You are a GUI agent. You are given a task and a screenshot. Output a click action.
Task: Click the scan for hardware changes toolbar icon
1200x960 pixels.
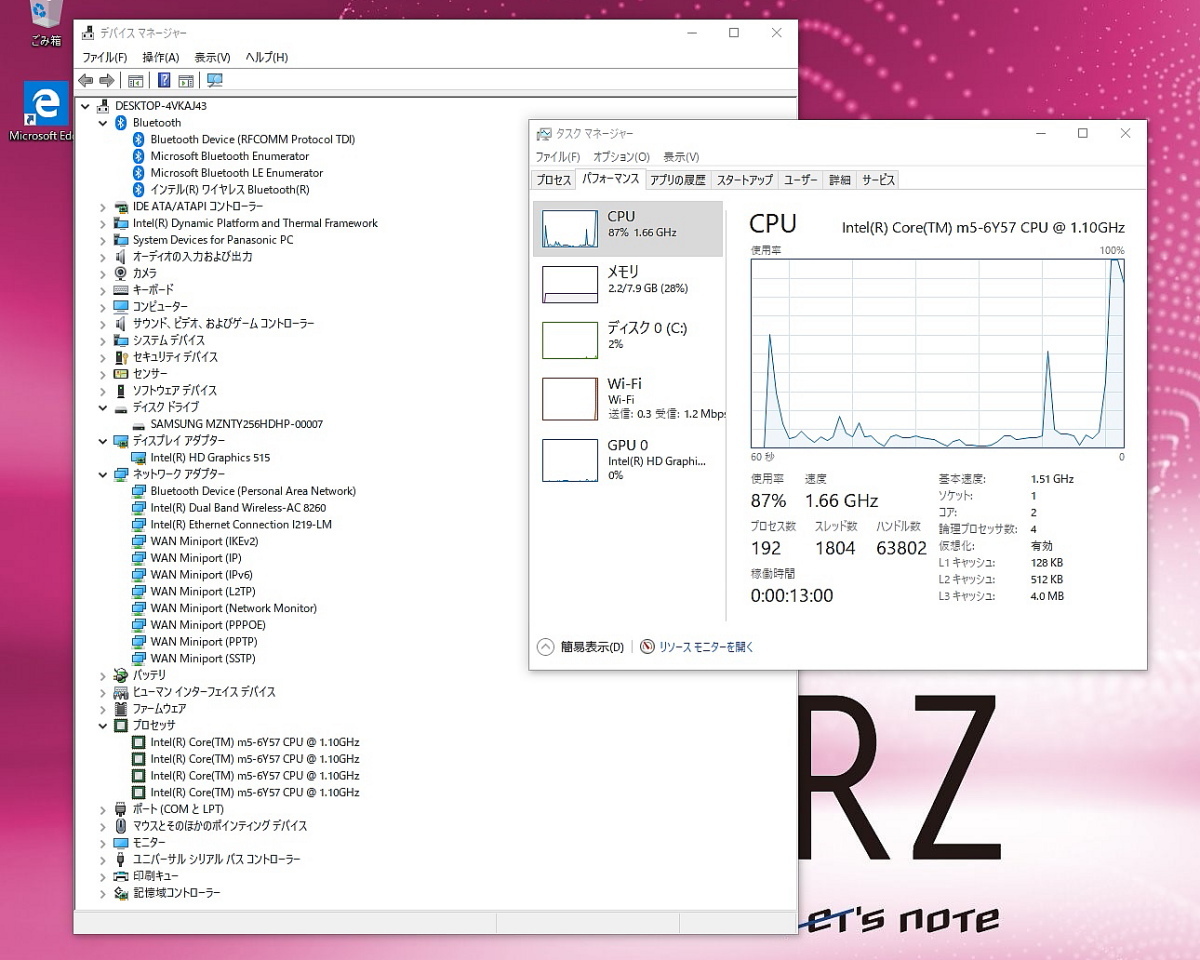click(x=215, y=81)
